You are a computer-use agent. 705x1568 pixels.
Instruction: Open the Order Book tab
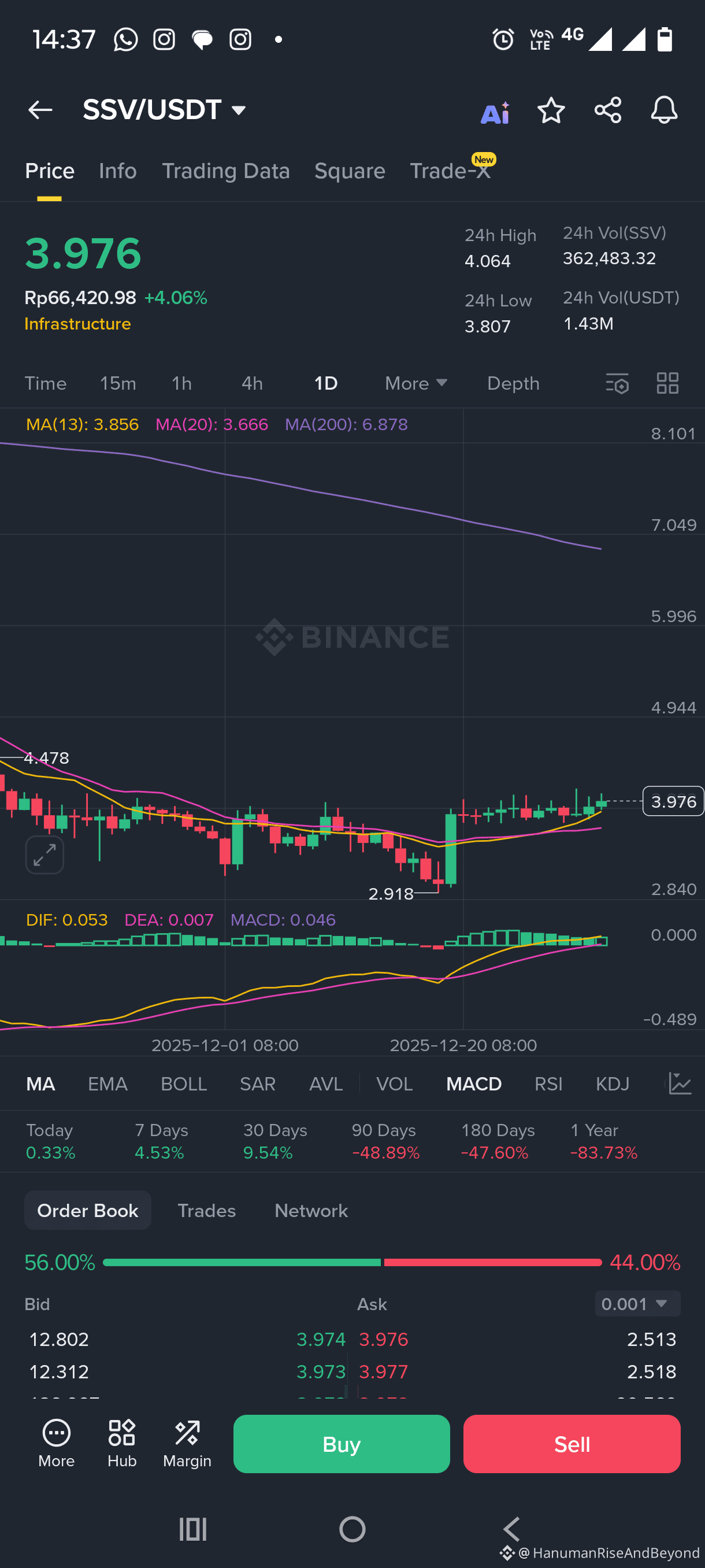pos(88,1210)
